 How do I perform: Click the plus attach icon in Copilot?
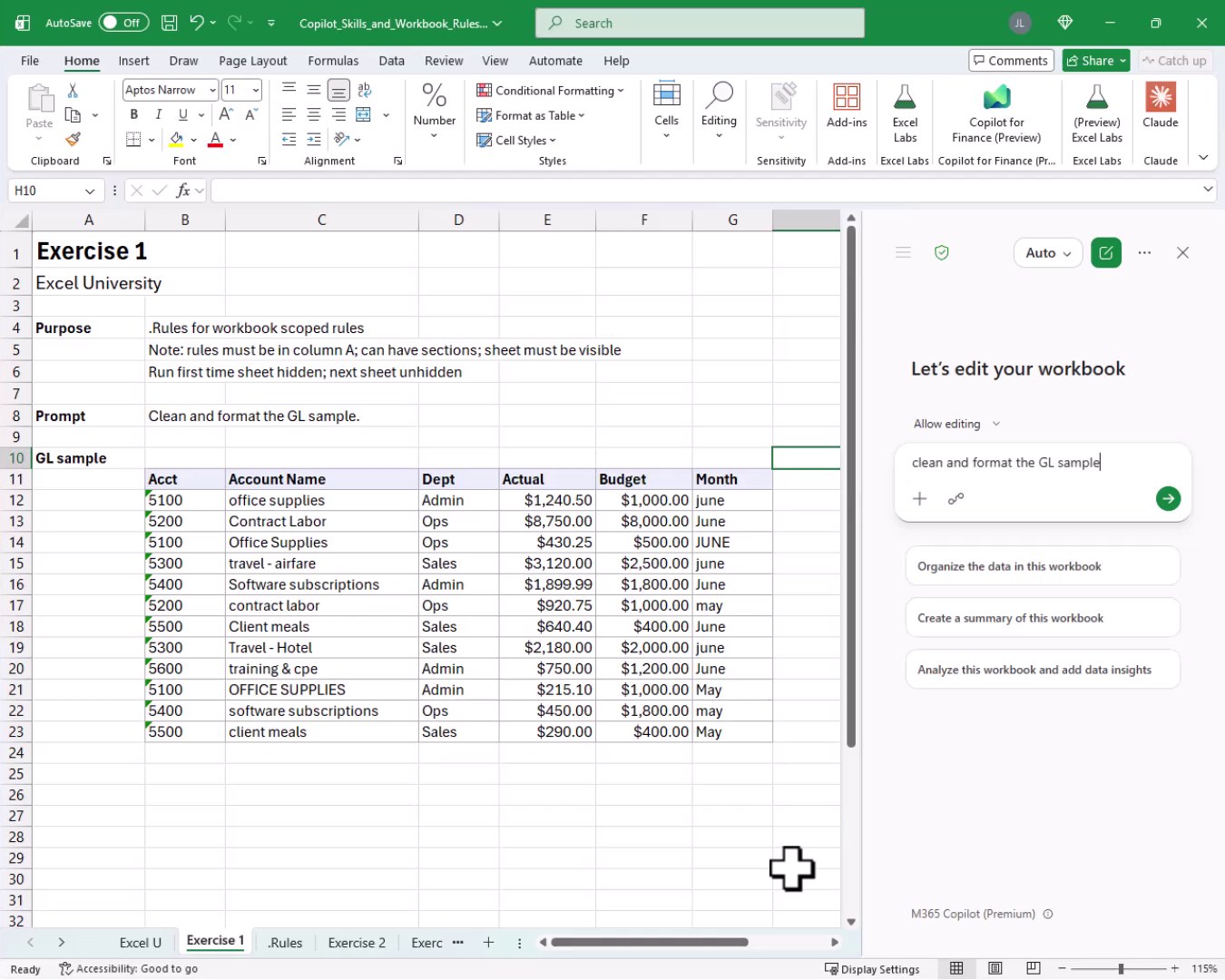(919, 498)
